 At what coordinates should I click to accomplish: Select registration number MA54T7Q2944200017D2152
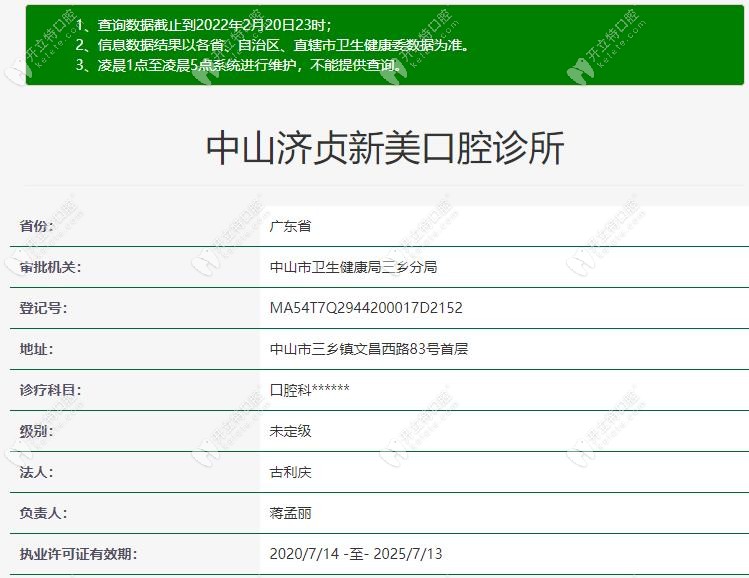[366, 308]
